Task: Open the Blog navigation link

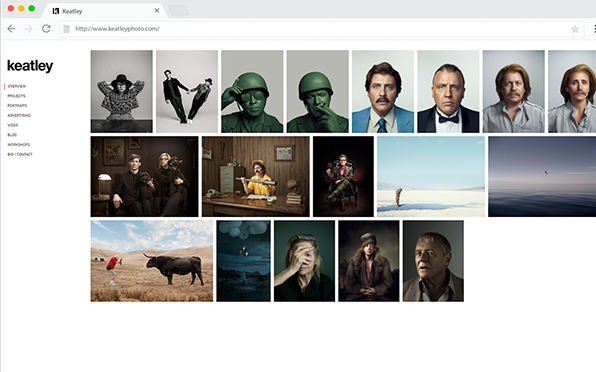Action: (12, 135)
